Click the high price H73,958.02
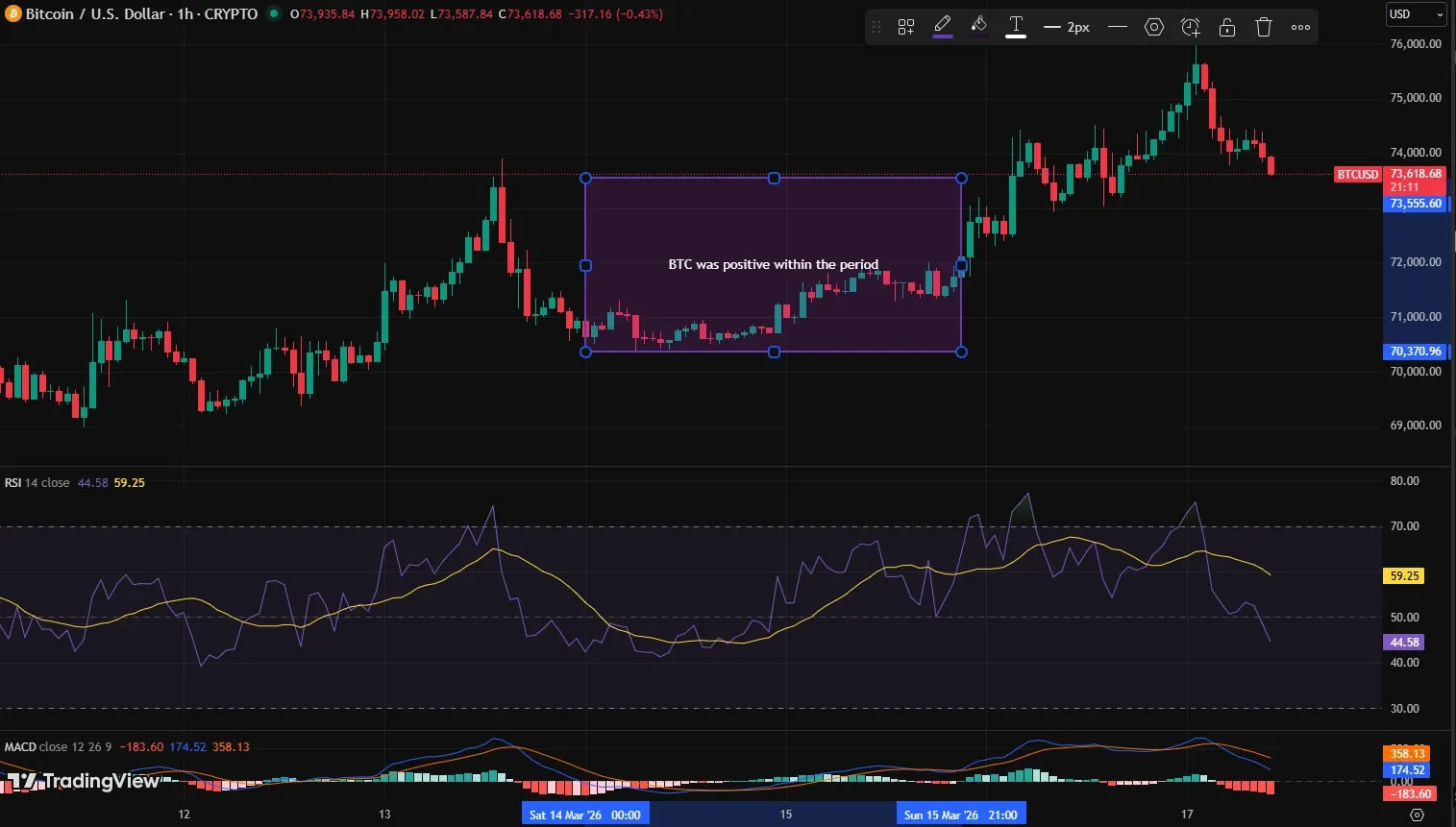1456x827 pixels. pos(392,14)
